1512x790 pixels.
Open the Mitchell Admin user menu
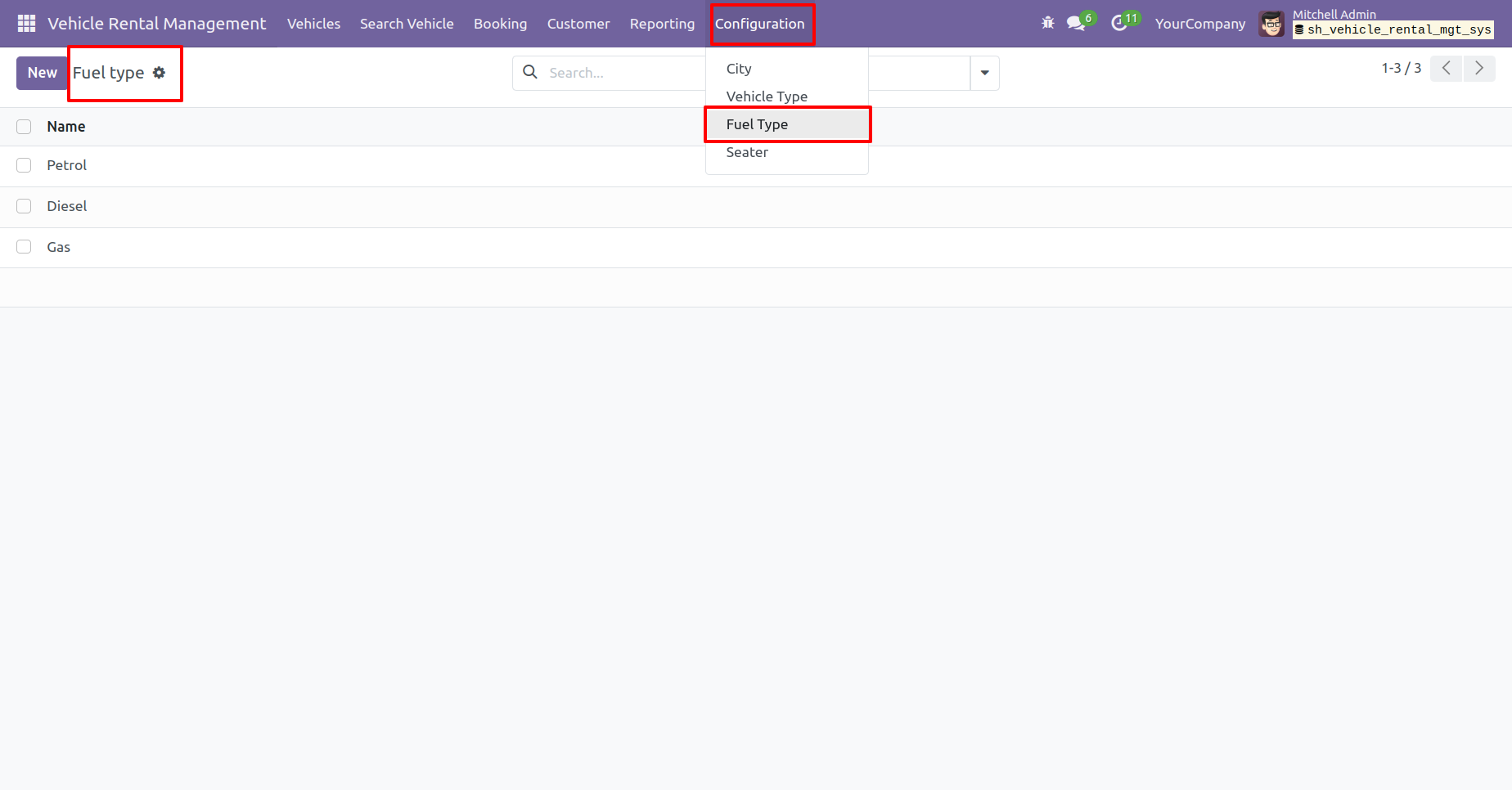pyautogui.click(x=1378, y=24)
